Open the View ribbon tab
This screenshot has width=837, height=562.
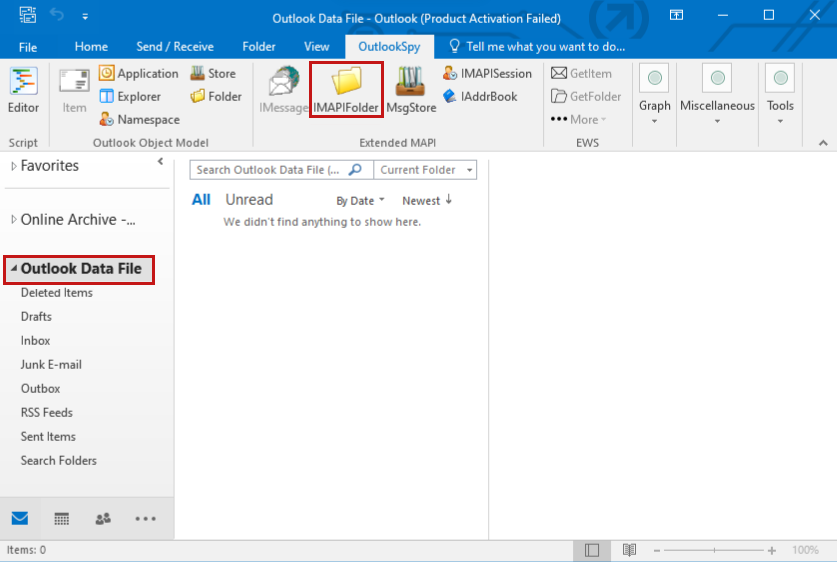pyautogui.click(x=317, y=47)
